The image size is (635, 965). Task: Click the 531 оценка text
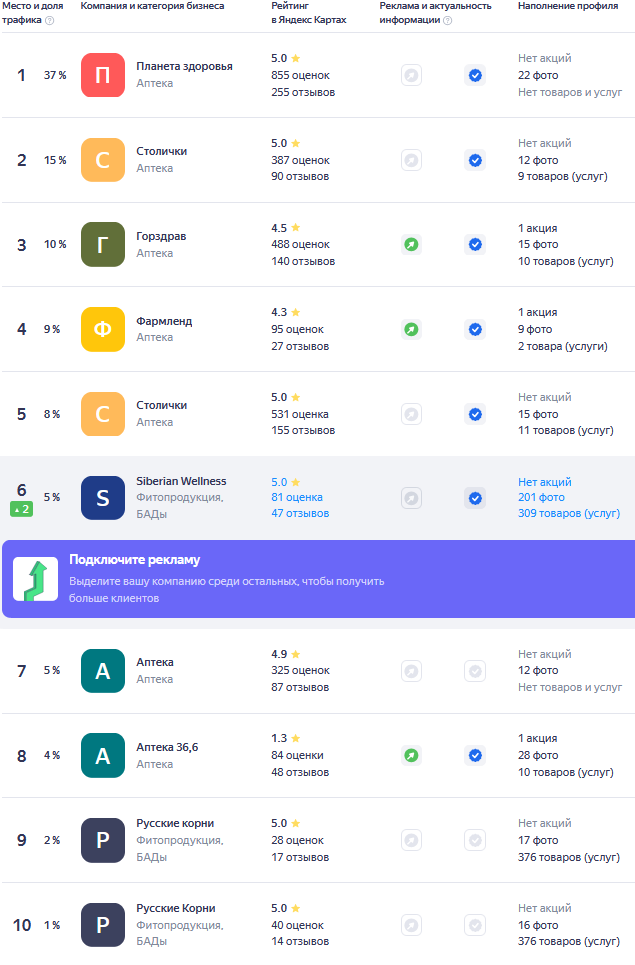[300, 414]
